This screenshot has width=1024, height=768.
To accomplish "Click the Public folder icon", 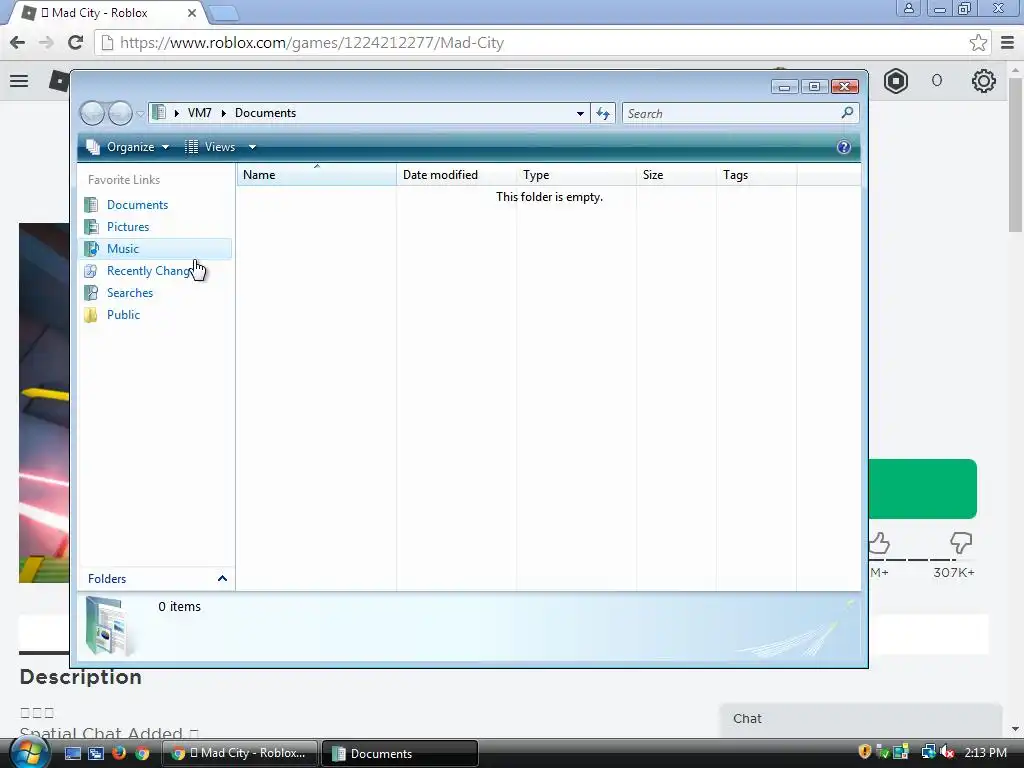I will 91,315.
